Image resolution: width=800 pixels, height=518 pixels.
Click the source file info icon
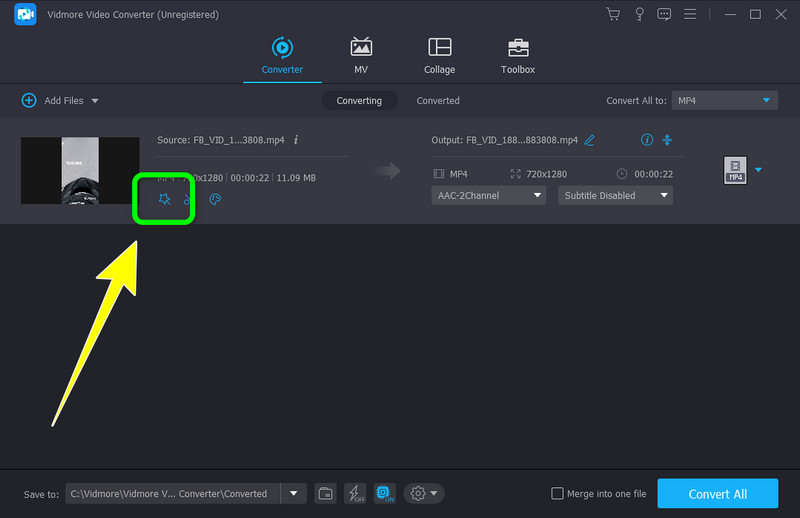point(296,139)
